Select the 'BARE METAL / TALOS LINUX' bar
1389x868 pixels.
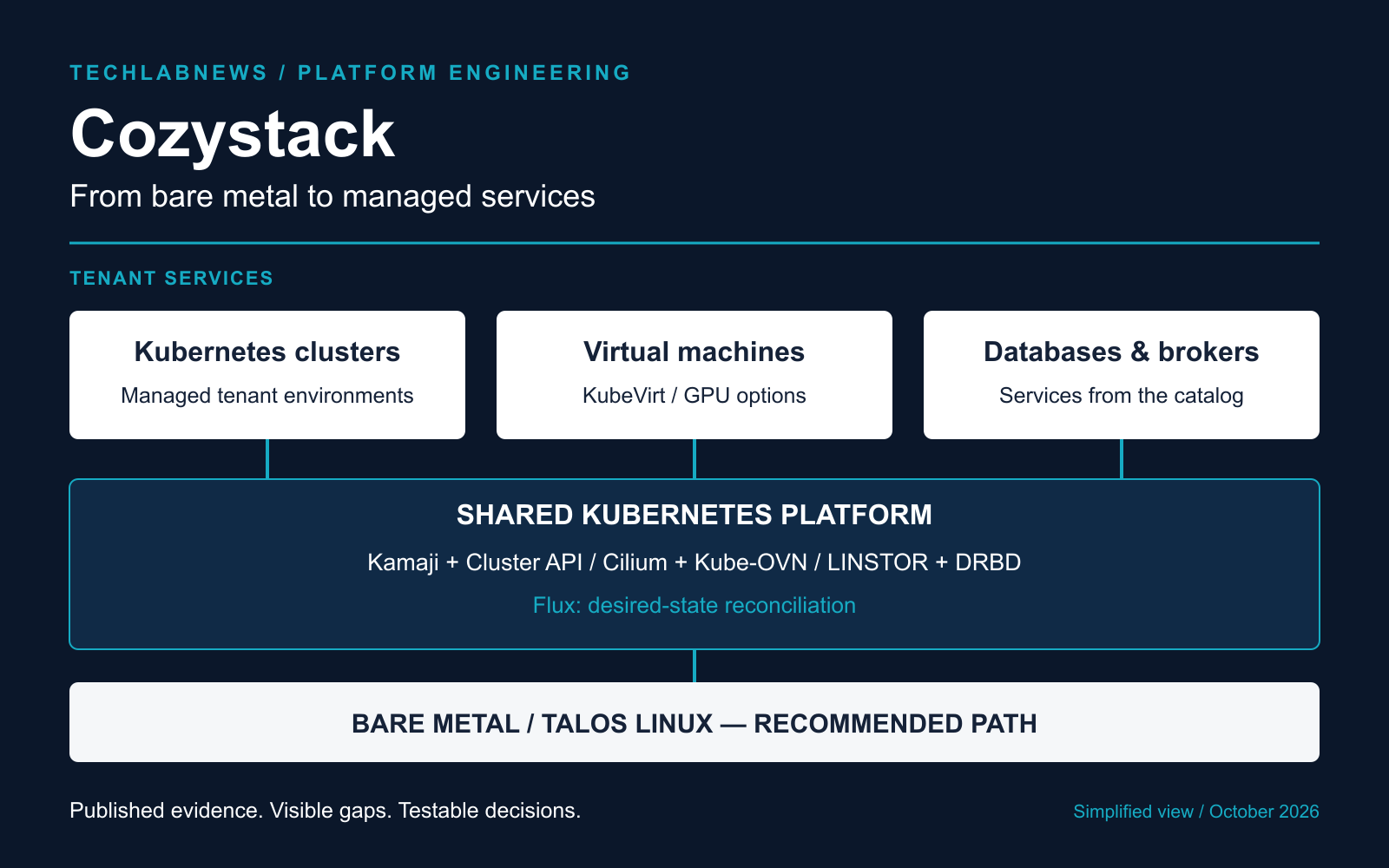694,722
